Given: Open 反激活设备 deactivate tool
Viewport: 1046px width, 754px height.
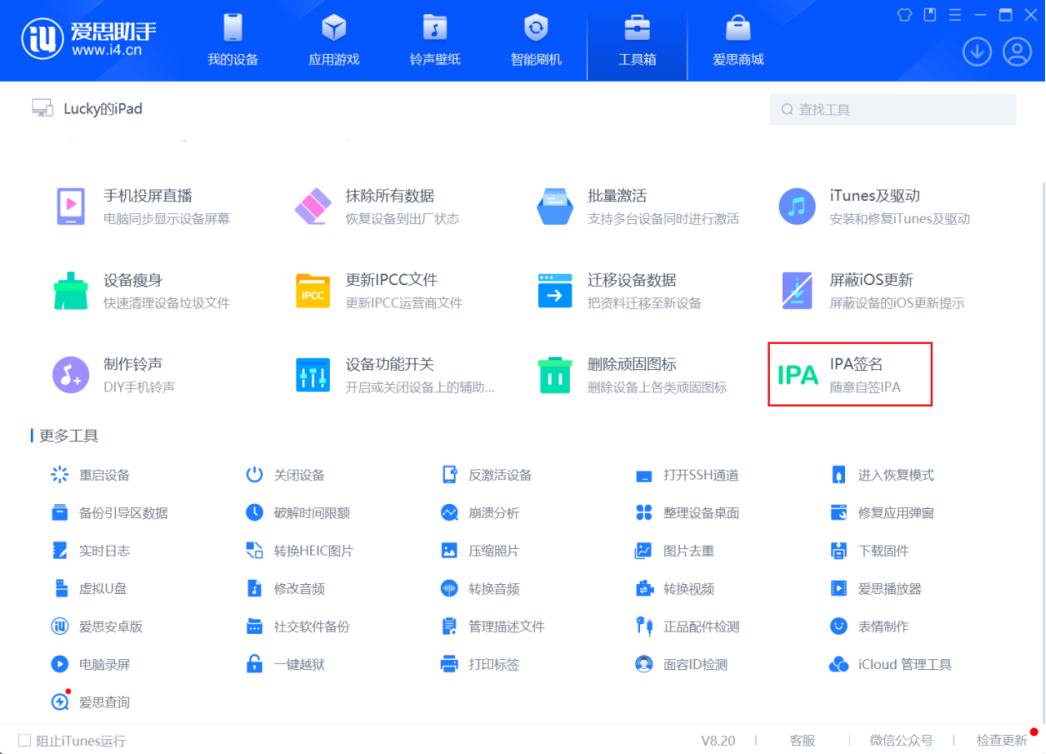Looking at the screenshot, I should click(486, 475).
